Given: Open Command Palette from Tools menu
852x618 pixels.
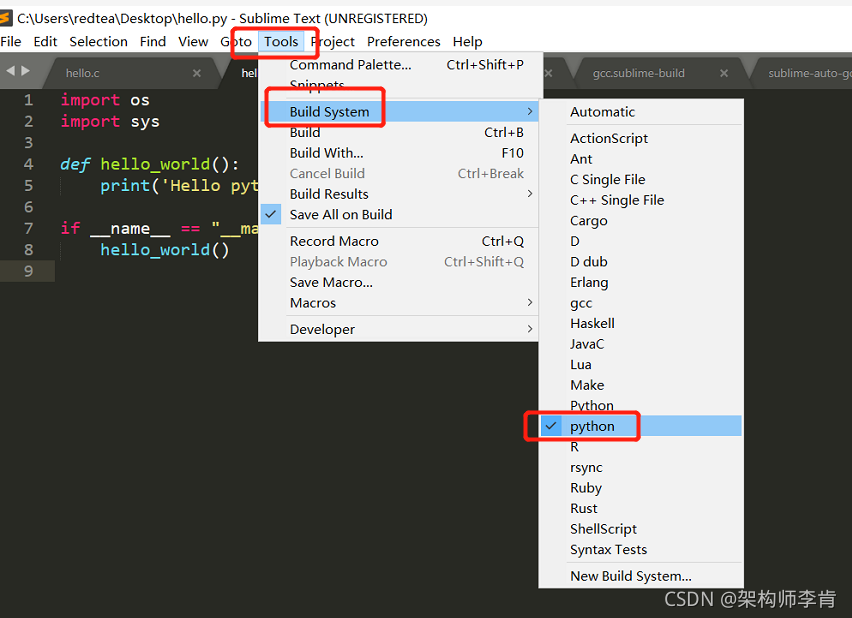Looking at the screenshot, I should tap(400, 65).
